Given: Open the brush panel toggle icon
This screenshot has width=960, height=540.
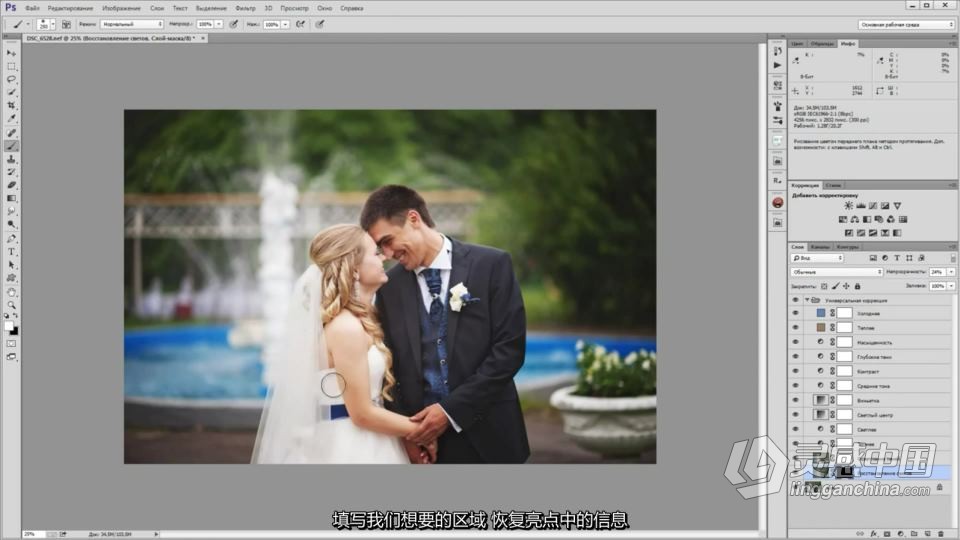Looking at the screenshot, I should tap(66, 24).
